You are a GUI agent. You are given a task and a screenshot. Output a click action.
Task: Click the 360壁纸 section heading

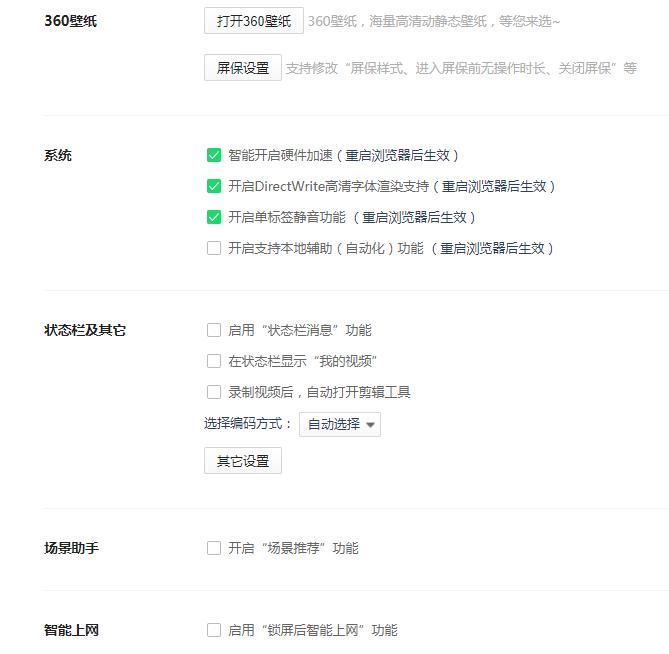71,21
